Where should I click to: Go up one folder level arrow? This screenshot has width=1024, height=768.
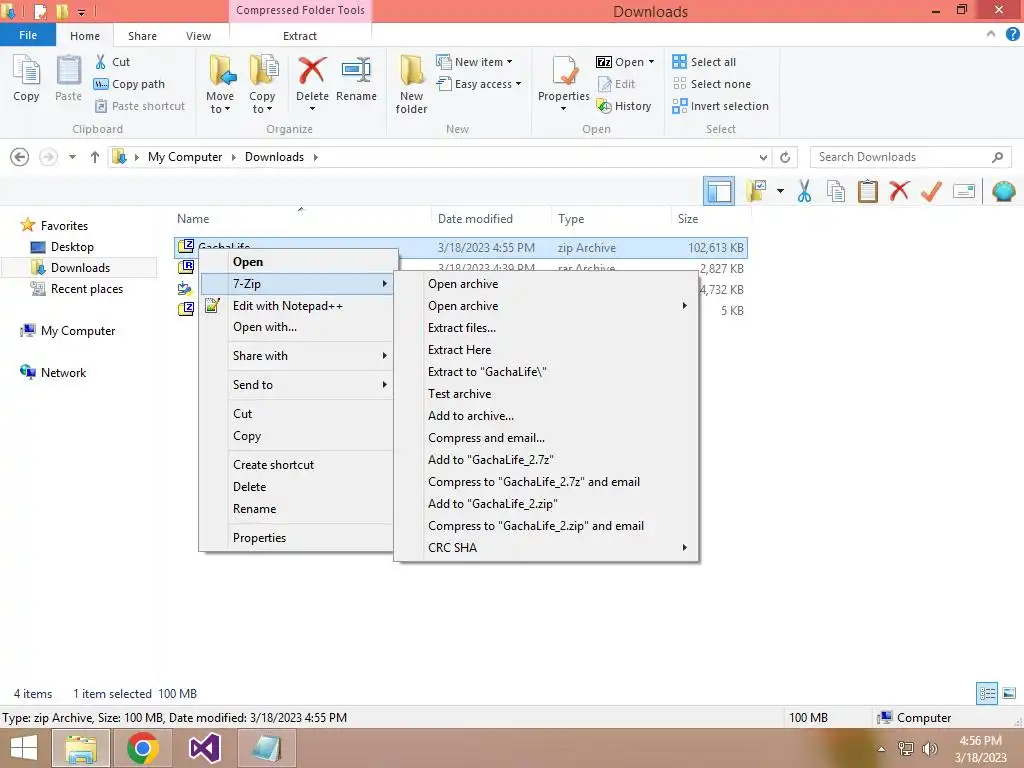(95, 157)
